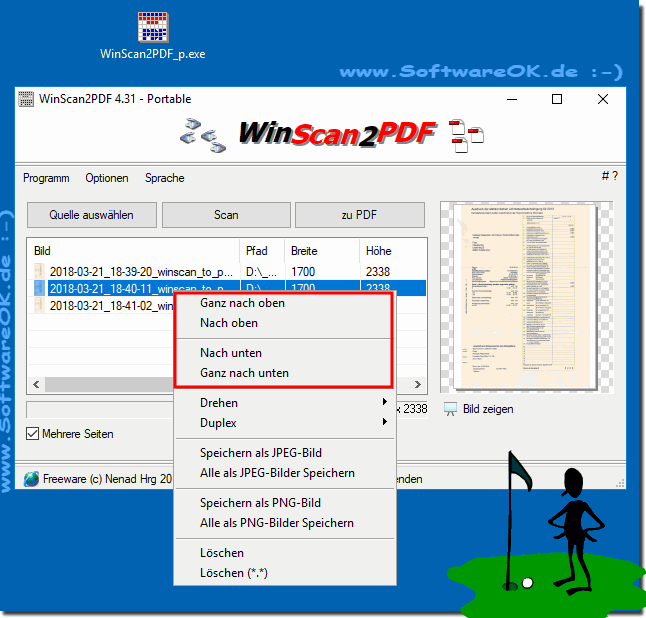Open the Optionen menu
The image size is (646, 618).
(107, 178)
